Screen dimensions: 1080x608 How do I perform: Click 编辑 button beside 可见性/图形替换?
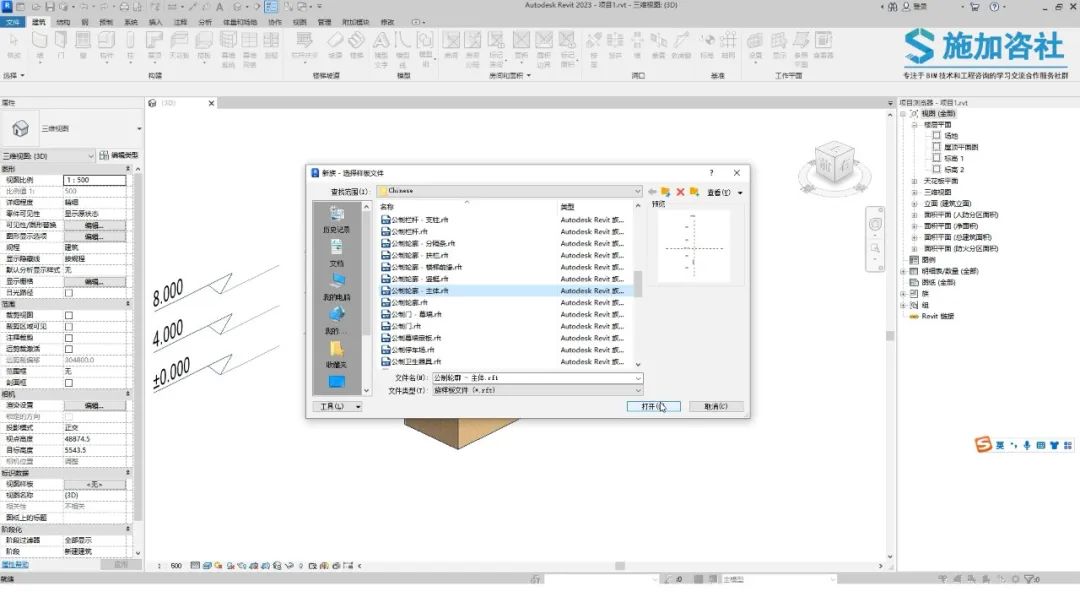click(x=94, y=225)
